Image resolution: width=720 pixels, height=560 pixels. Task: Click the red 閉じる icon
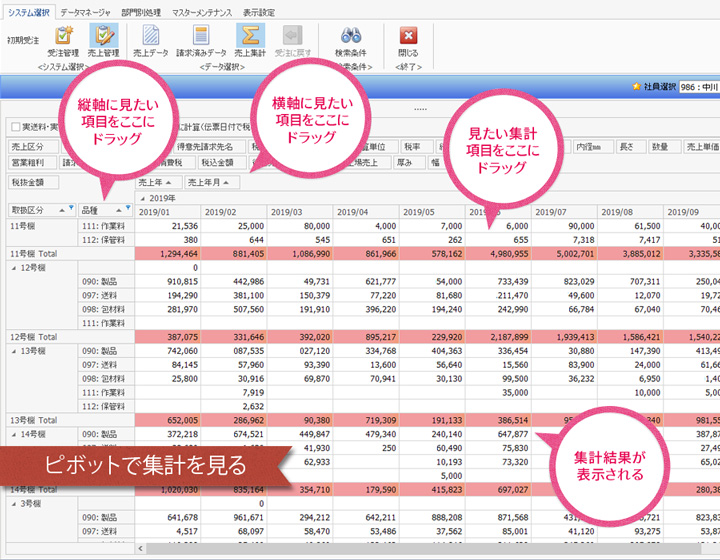(408, 39)
